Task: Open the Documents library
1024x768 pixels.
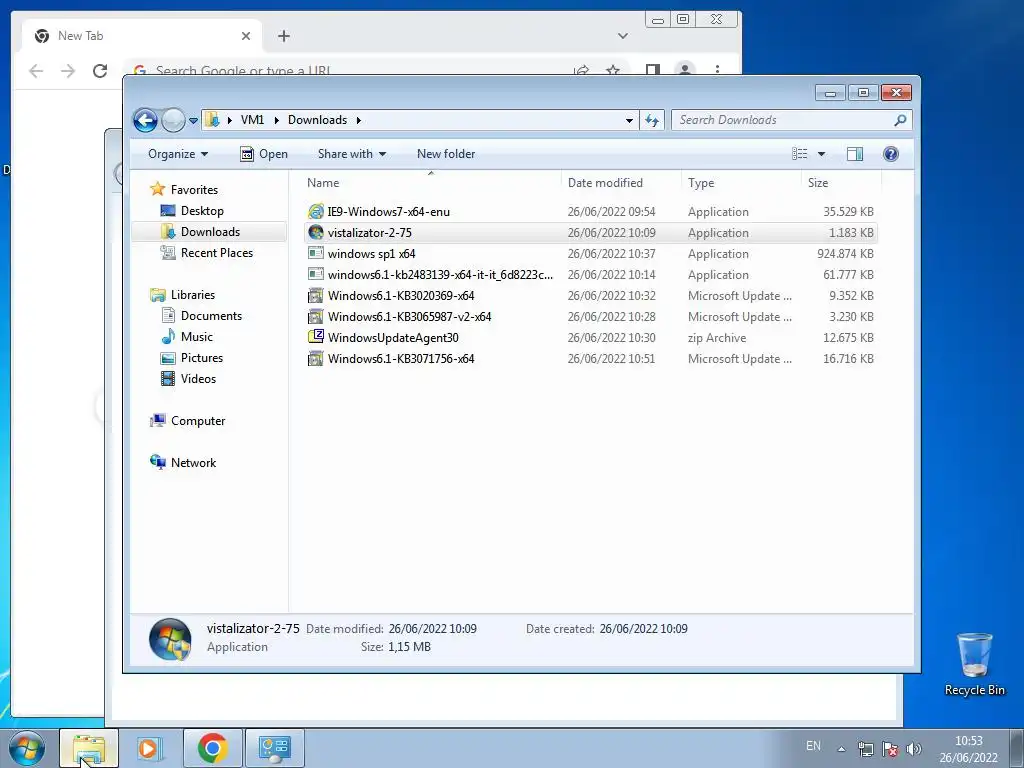Action: pos(211,316)
